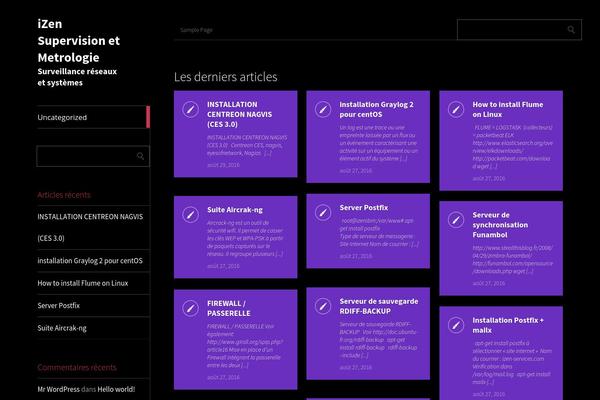Click pencil icon on Server Postfix card

point(323,212)
